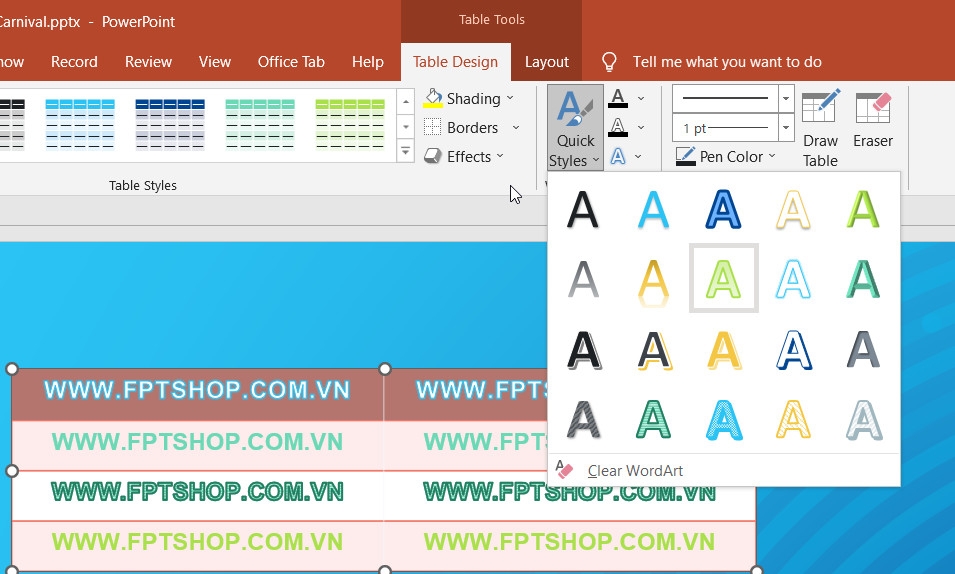
Task: Open the table Effects dropdown
Action: [x=464, y=157]
